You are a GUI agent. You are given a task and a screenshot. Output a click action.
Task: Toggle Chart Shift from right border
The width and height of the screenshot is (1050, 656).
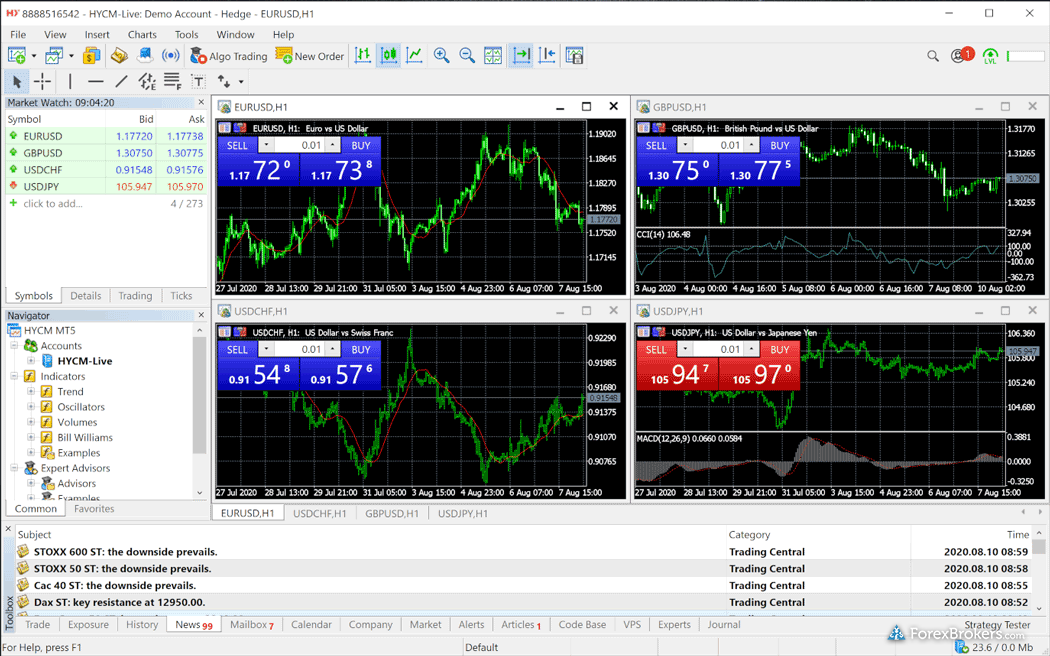tap(547, 56)
